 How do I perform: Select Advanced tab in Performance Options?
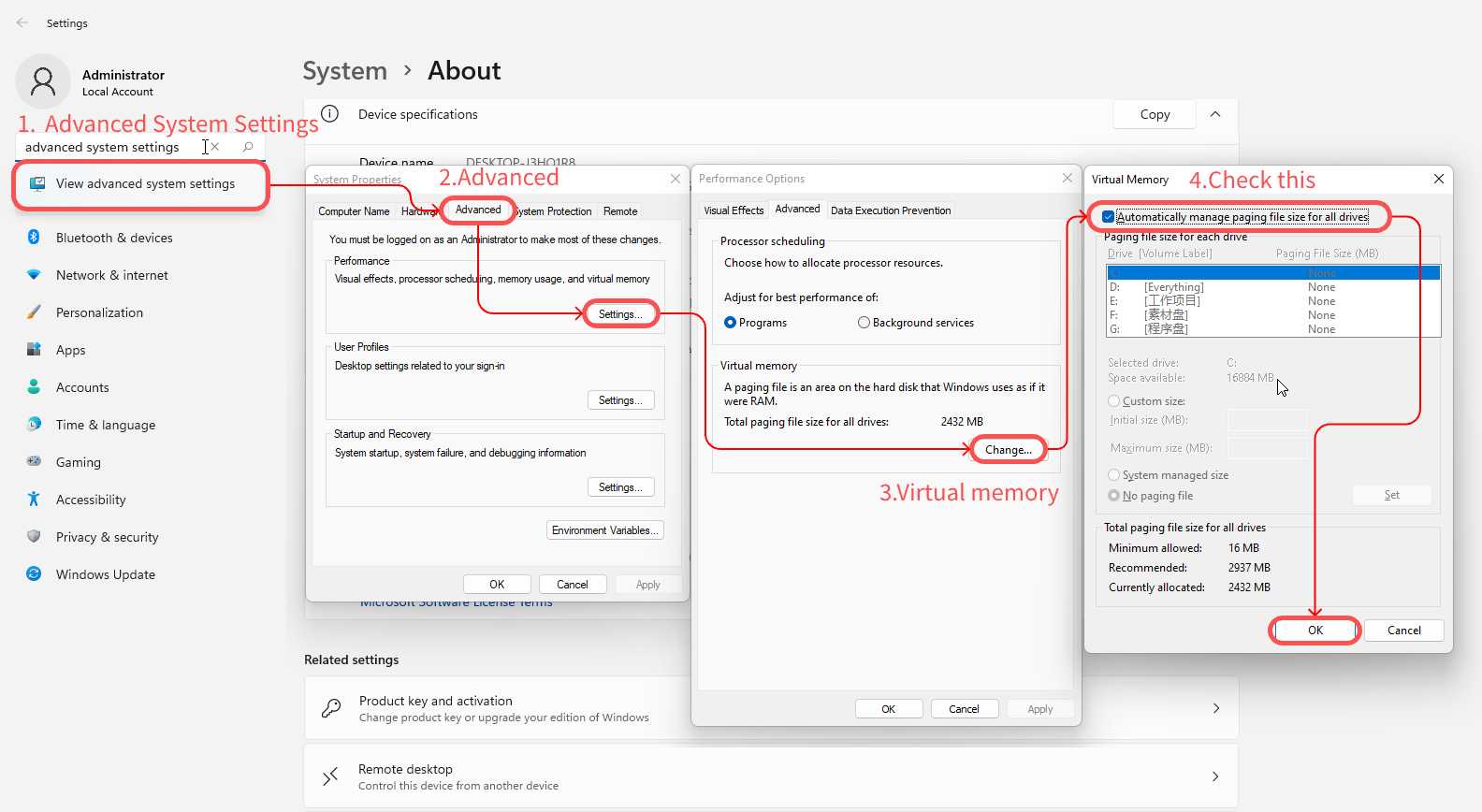point(797,209)
